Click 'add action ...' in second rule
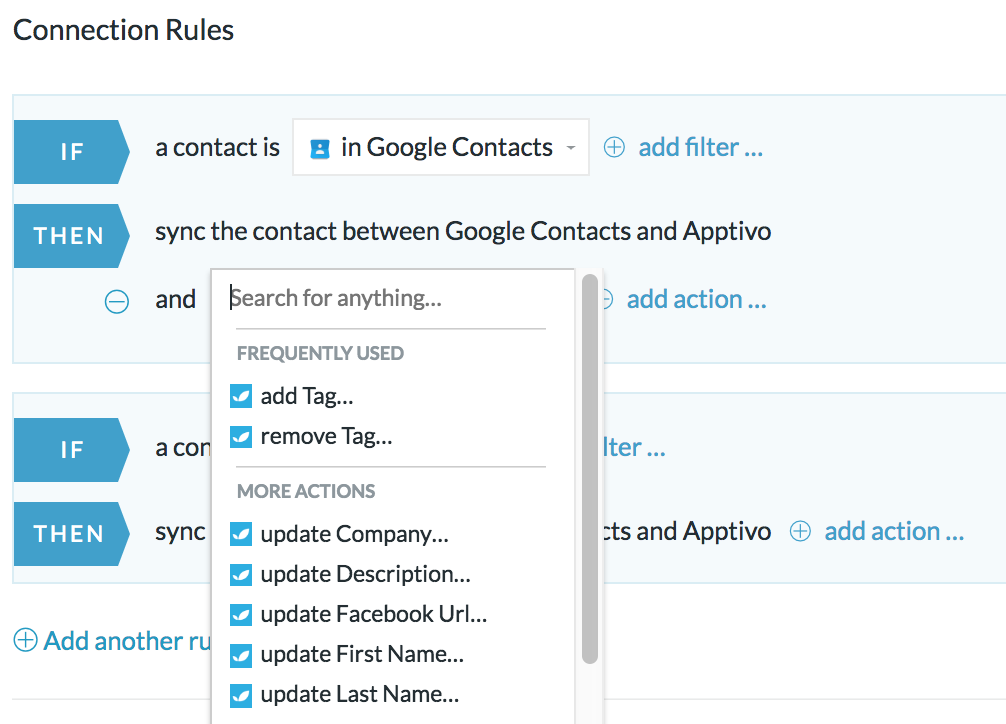 (894, 531)
